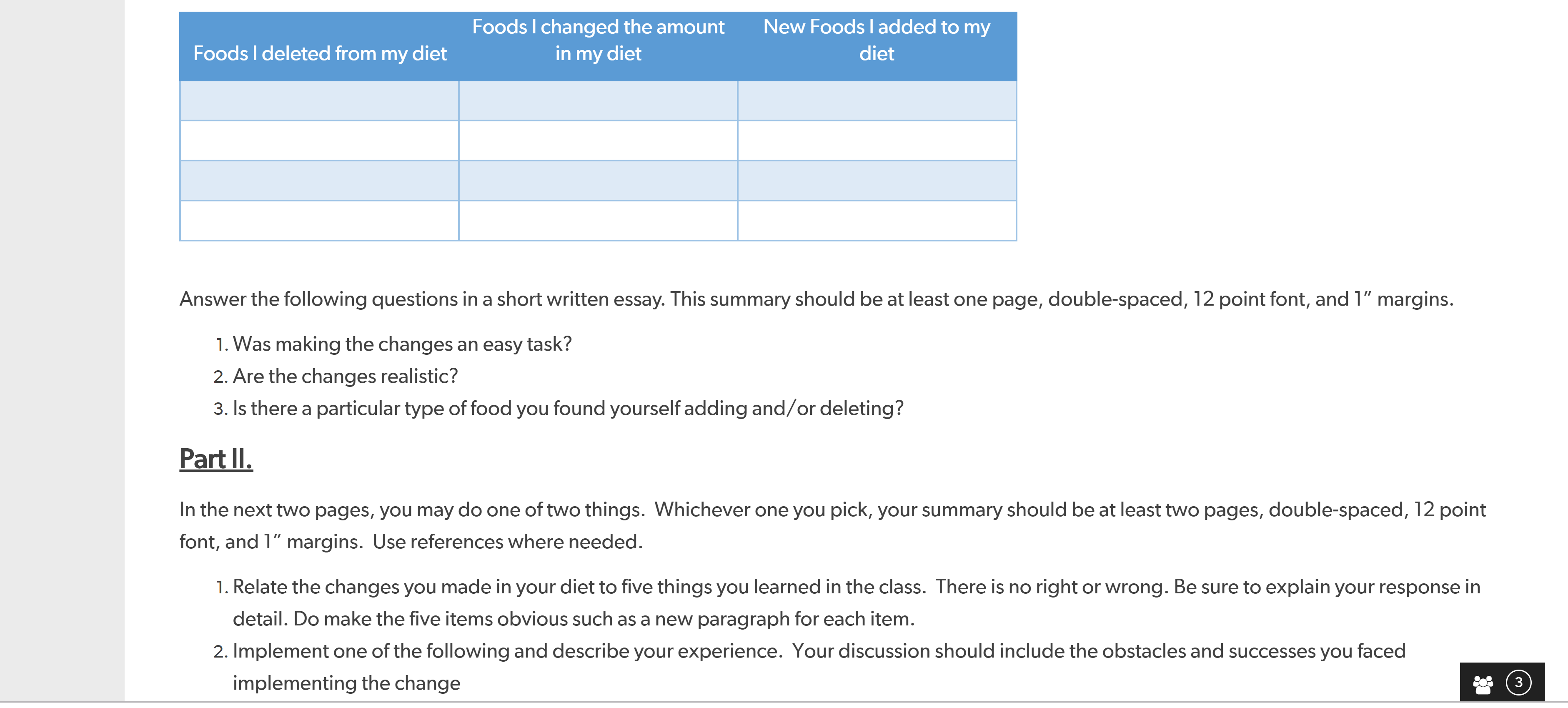
Task: Click 'Are the changes realistic?' list item
Action: (345, 377)
